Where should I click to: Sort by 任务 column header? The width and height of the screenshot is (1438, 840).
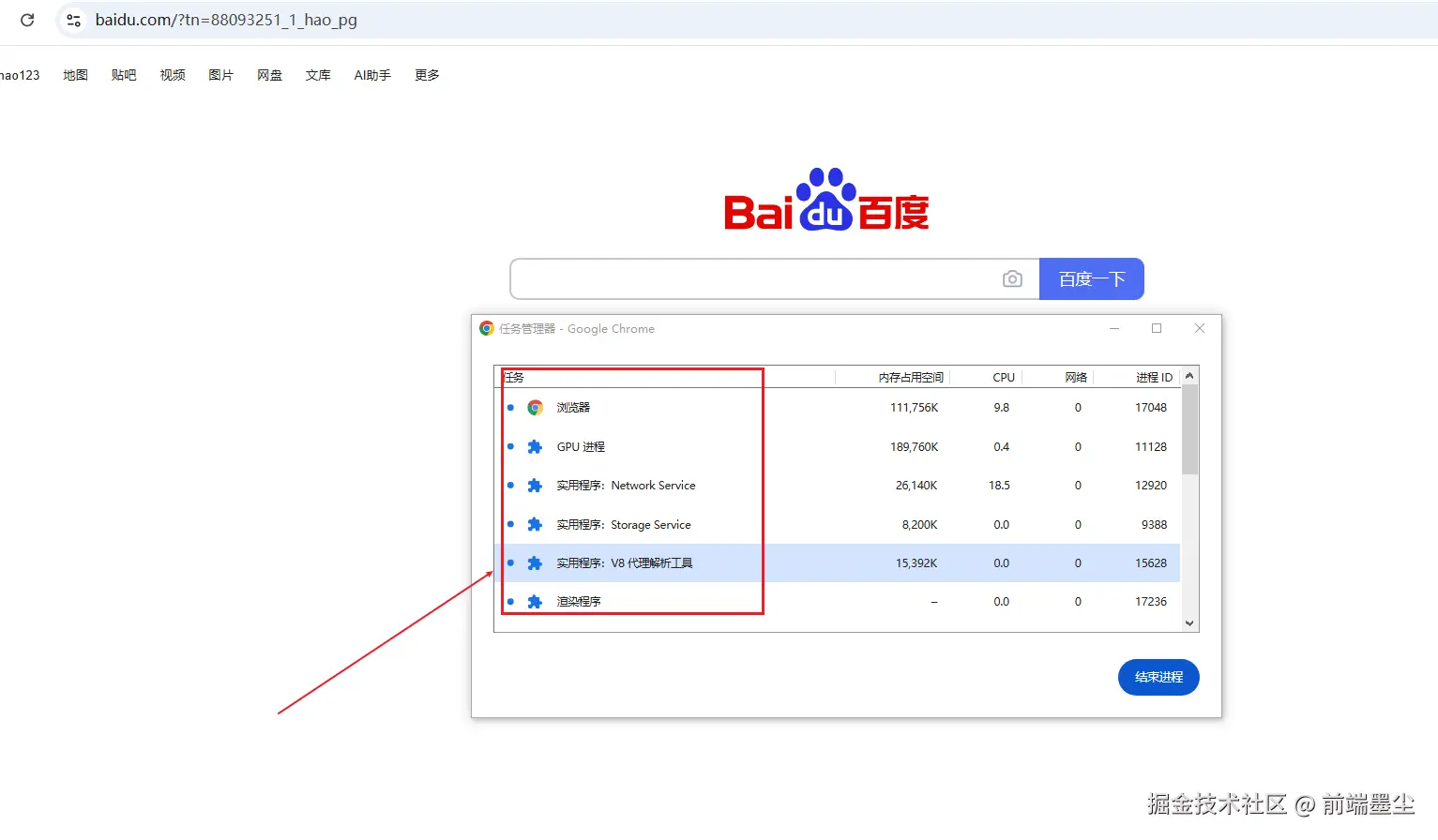point(665,377)
